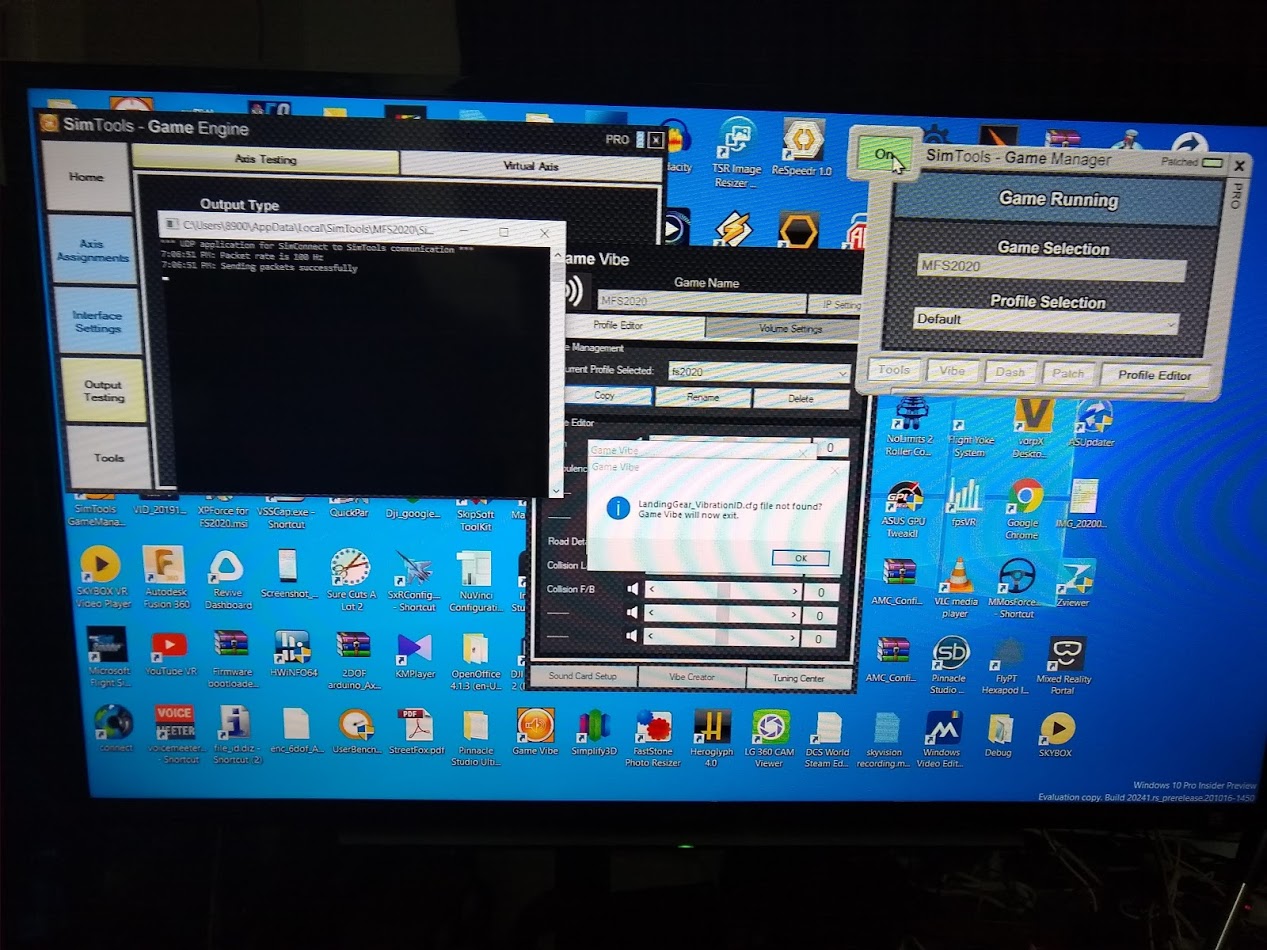Go to Home in Game Engine sidebar
The height and width of the screenshot is (950, 1267).
[86, 177]
